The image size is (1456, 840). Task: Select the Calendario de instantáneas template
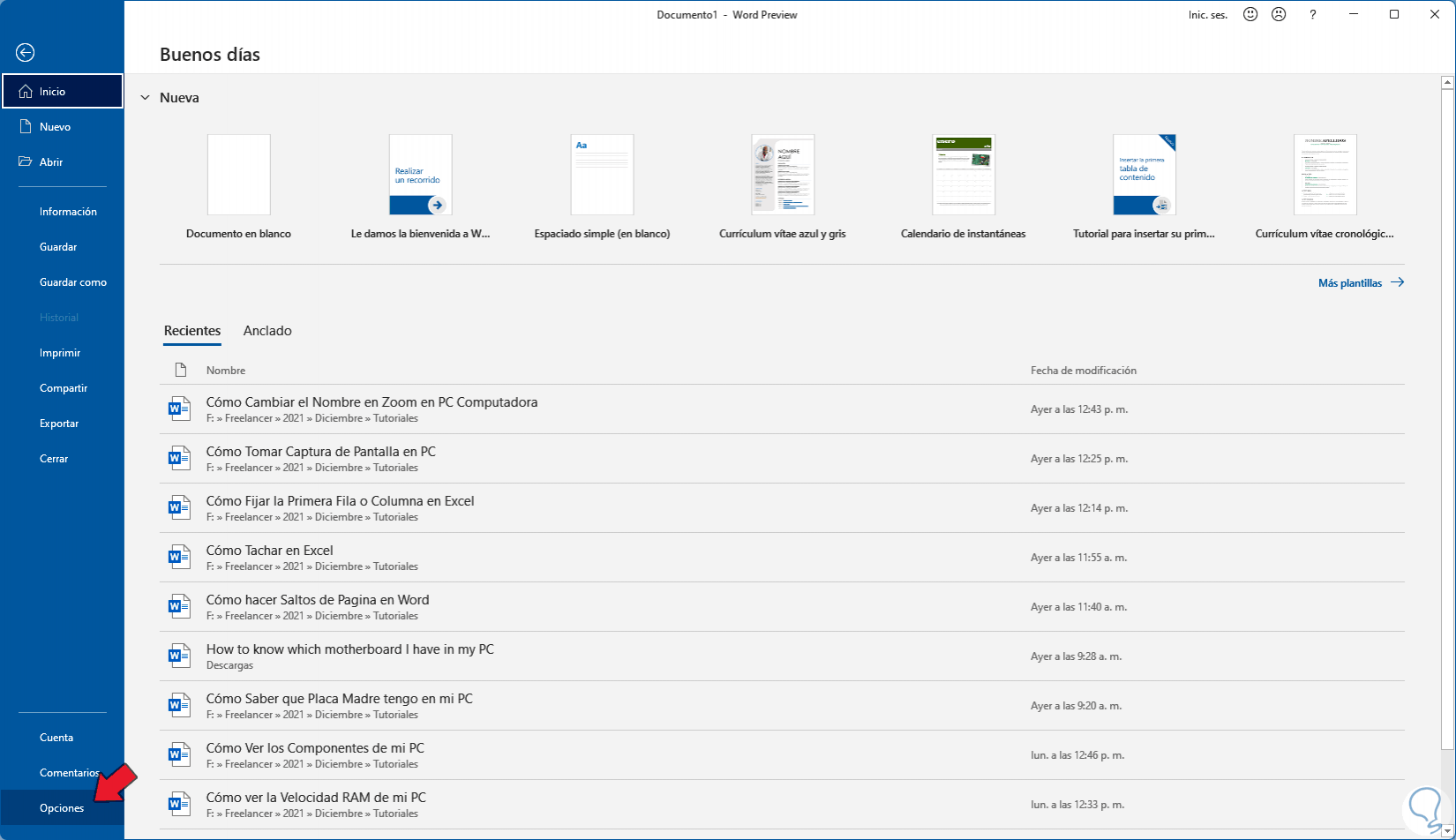964,175
